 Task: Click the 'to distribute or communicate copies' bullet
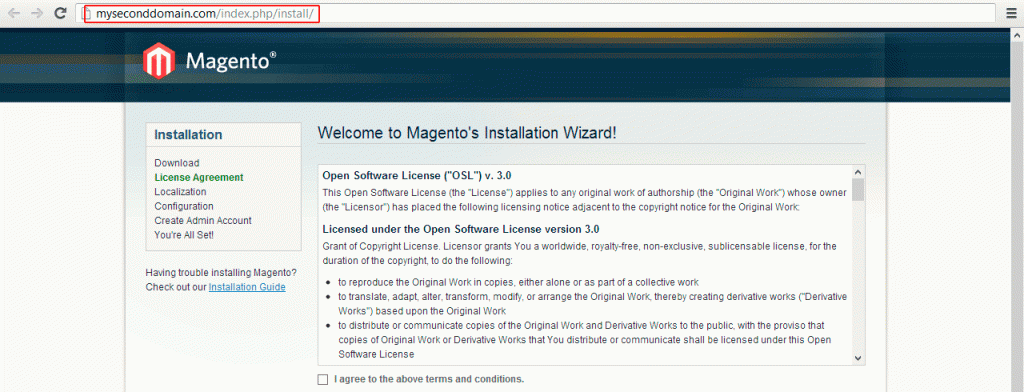pos(584,340)
